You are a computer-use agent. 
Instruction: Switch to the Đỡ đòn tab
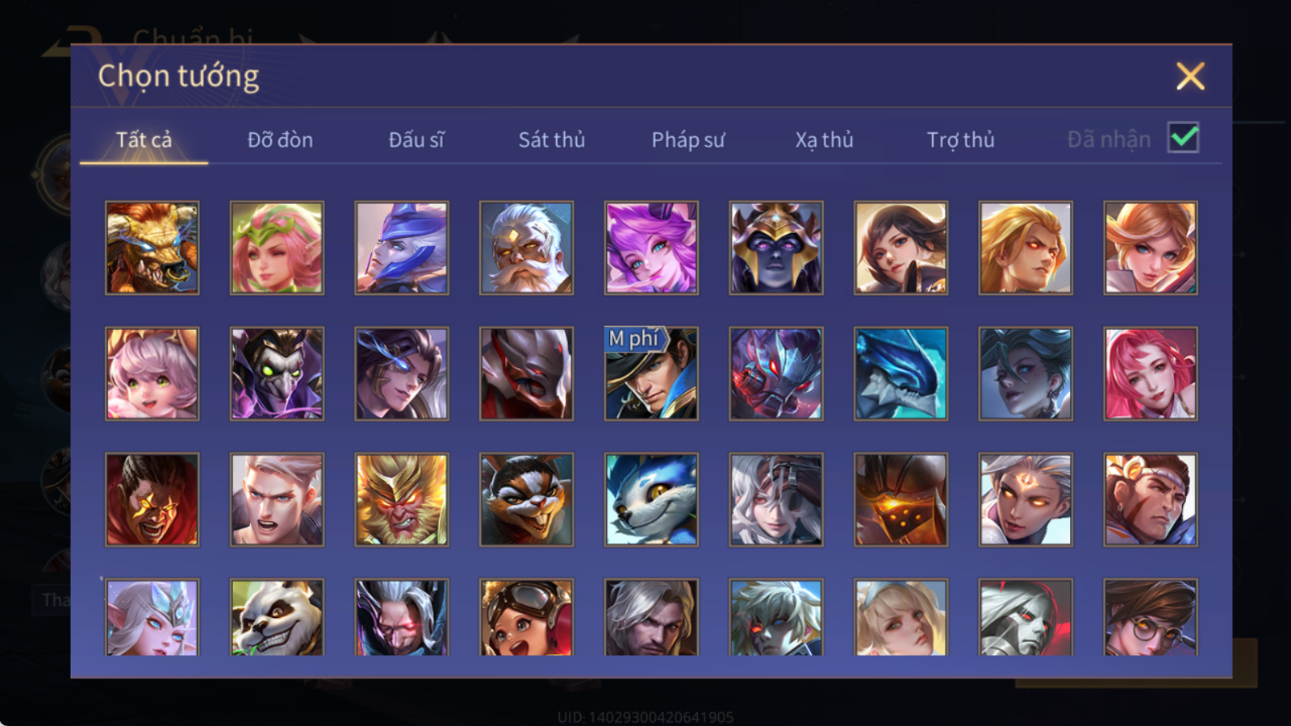280,140
